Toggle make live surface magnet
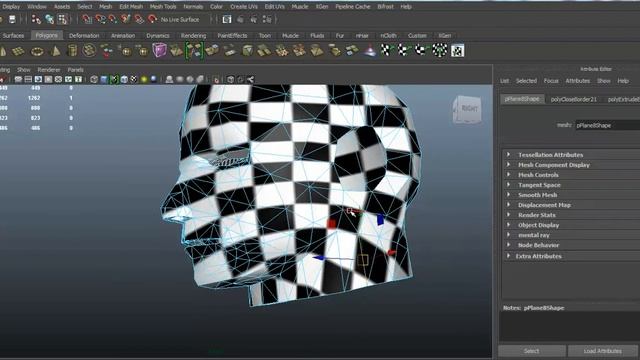Viewport: 640px width, 360px height. [152, 19]
